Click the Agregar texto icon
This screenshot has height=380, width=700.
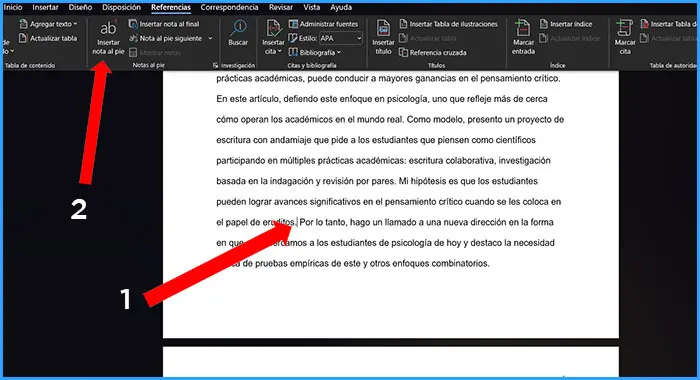tap(23, 24)
